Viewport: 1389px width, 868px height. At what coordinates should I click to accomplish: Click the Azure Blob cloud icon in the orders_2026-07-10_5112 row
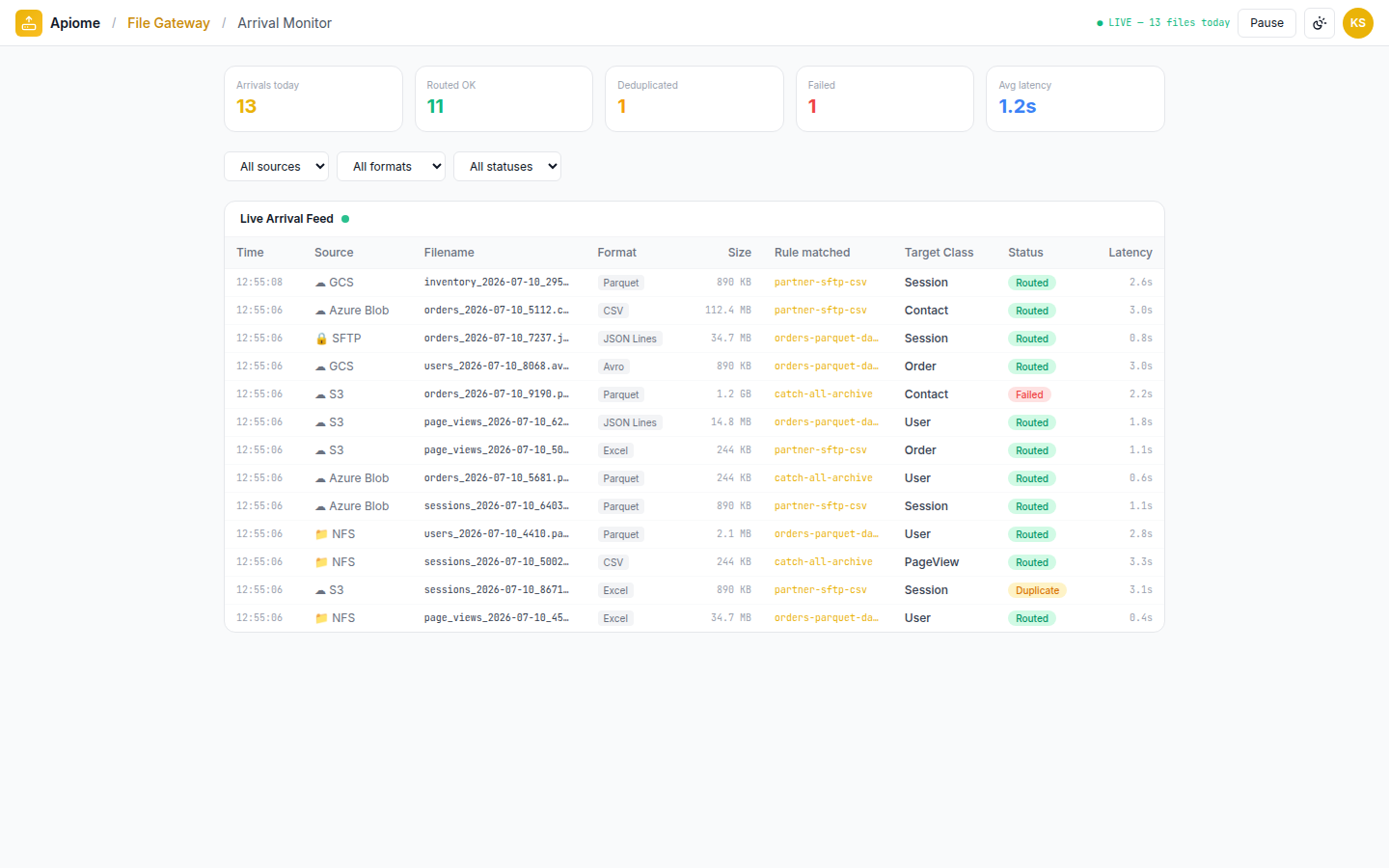(x=320, y=312)
